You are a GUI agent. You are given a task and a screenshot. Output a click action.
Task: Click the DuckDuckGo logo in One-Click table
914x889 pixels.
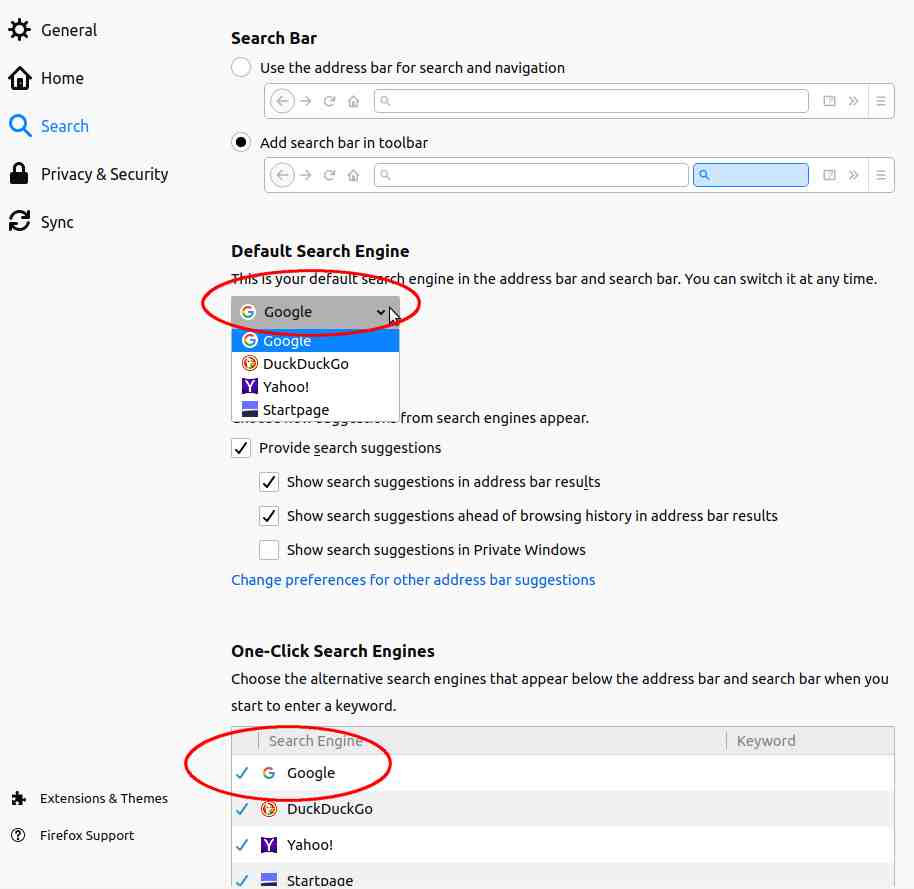click(x=269, y=809)
